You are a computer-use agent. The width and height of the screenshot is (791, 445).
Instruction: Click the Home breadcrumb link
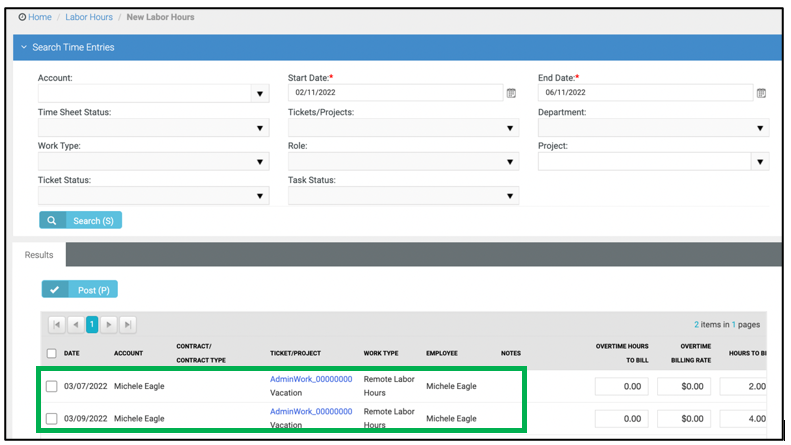coord(39,17)
